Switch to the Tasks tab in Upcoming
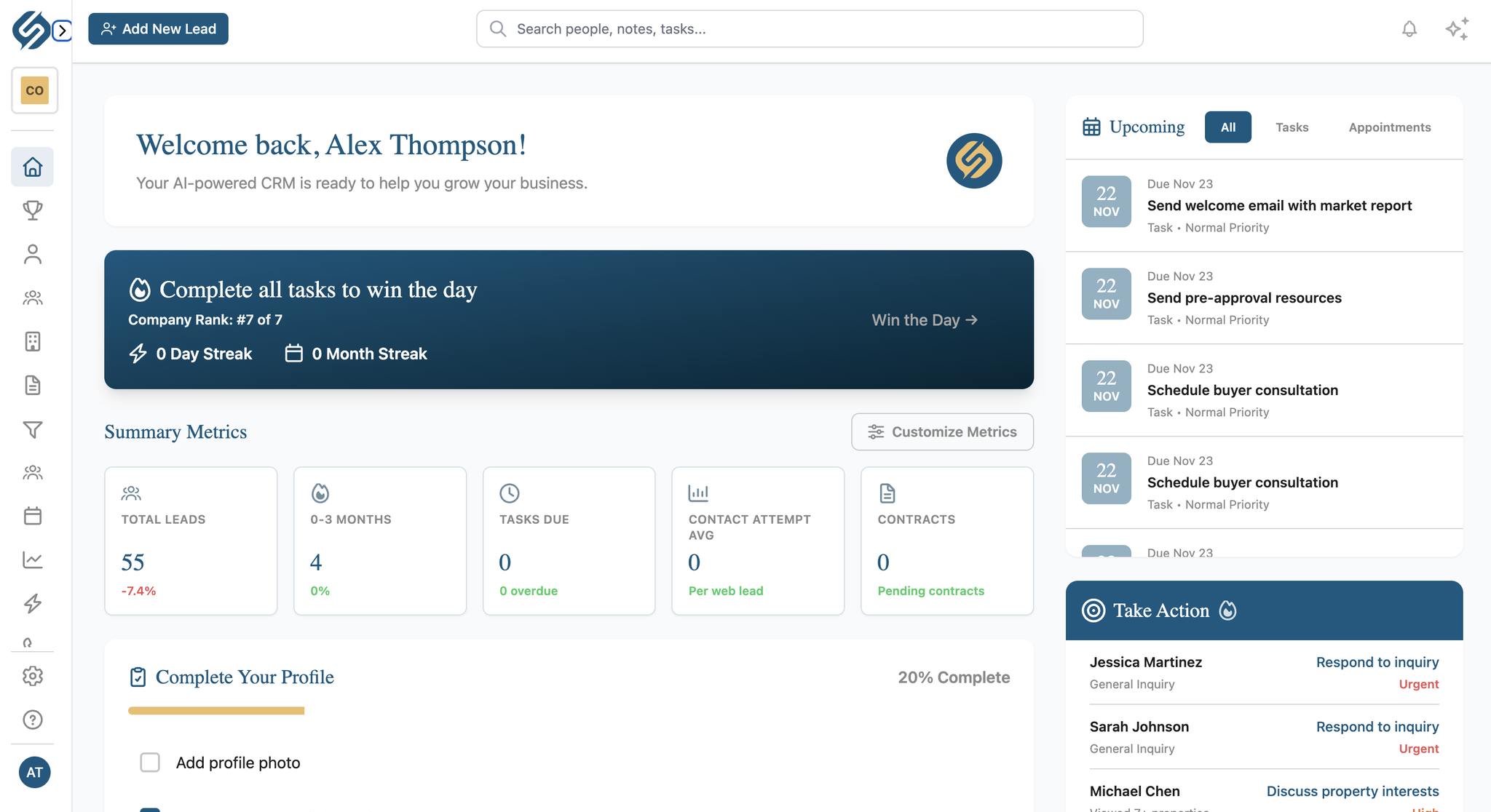Image resolution: width=1491 pixels, height=812 pixels. coord(1292,127)
